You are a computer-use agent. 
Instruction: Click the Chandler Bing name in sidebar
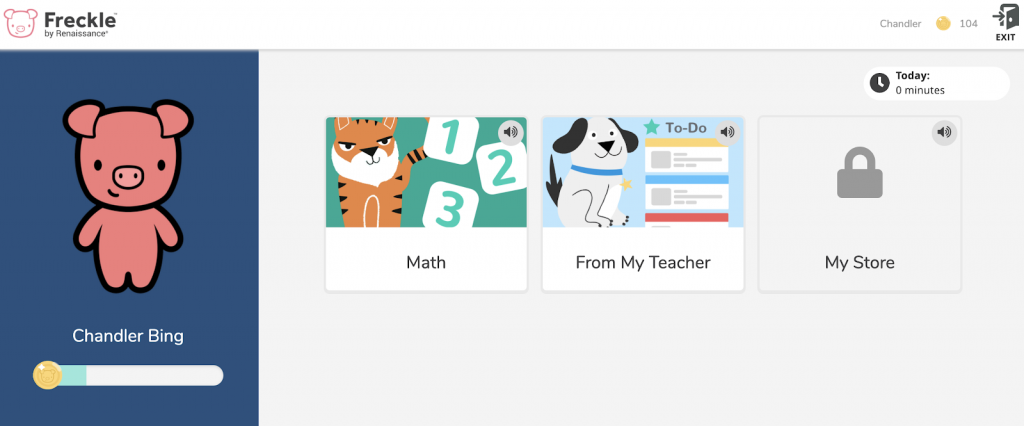(x=128, y=336)
